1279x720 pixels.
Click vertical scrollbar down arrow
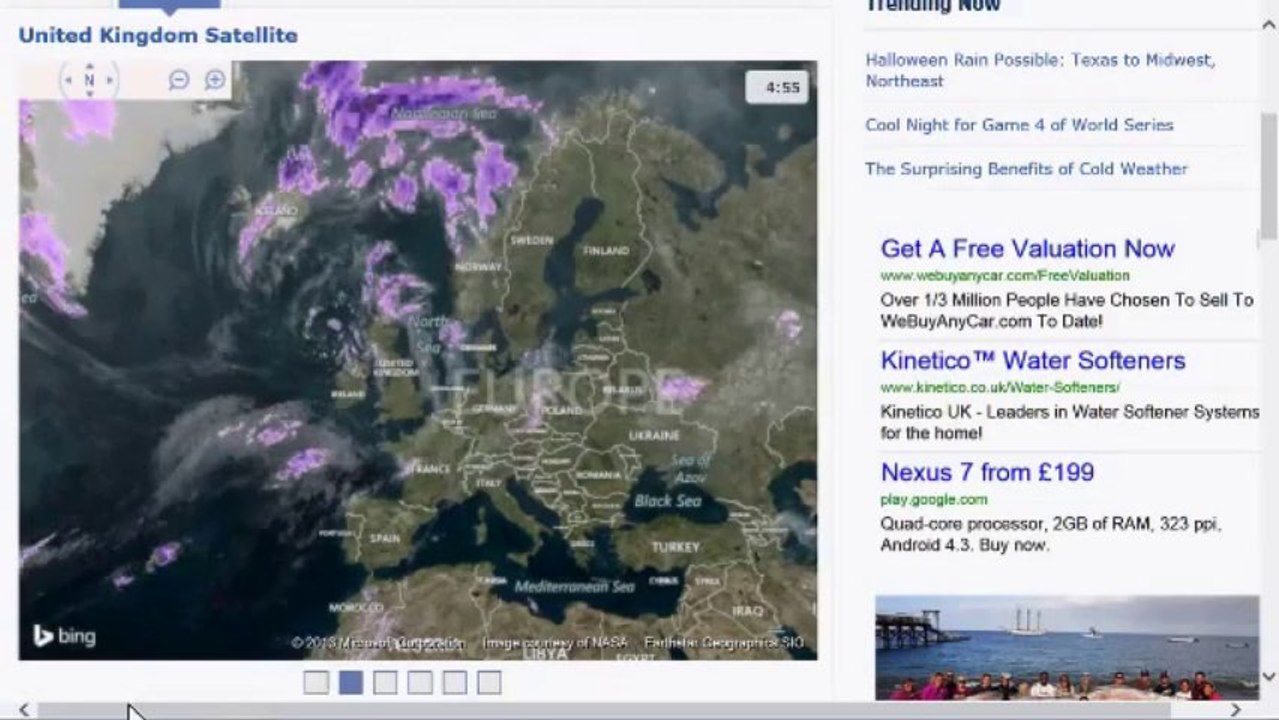pos(1269,677)
